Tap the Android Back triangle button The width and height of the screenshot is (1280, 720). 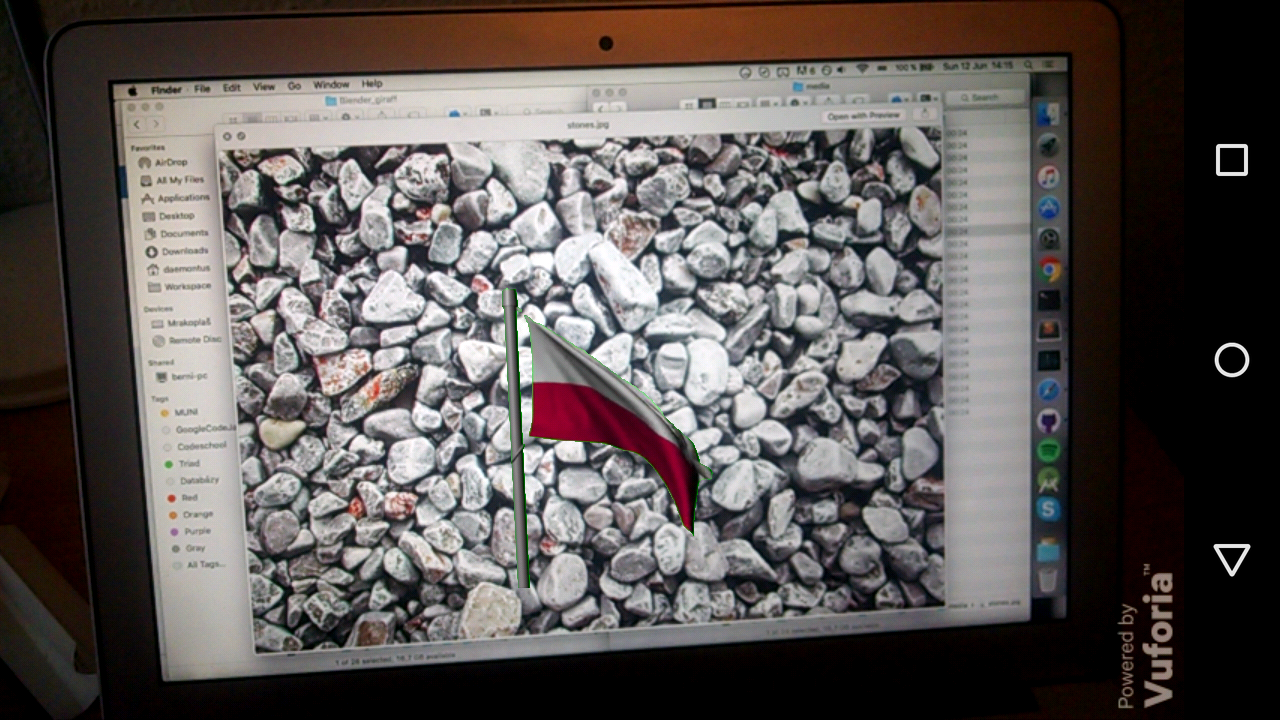pyautogui.click(x=1232, y=560)
